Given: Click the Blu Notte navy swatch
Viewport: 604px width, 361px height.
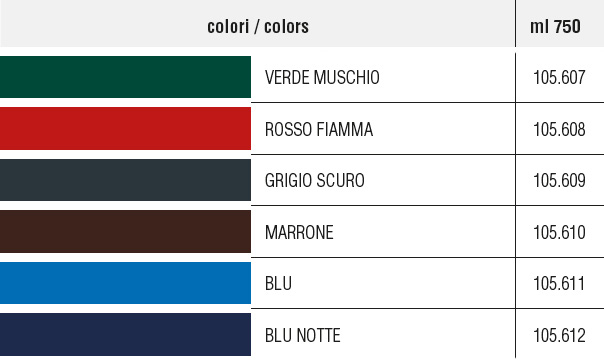Looking at the screenshot, I should click(125, 334).
